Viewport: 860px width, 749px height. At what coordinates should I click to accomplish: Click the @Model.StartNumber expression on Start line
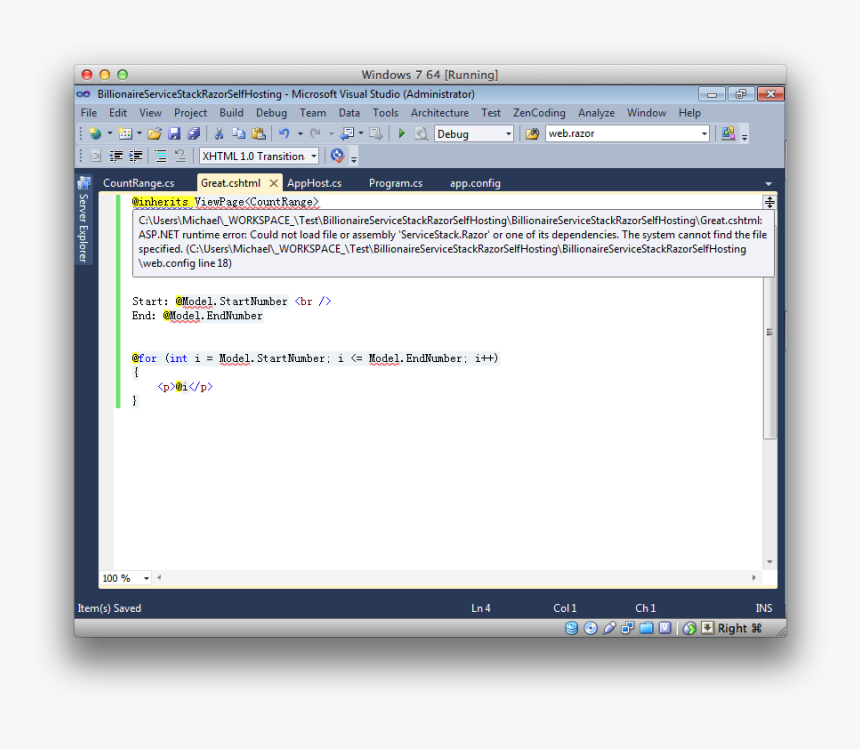click(x=231, y=302)
